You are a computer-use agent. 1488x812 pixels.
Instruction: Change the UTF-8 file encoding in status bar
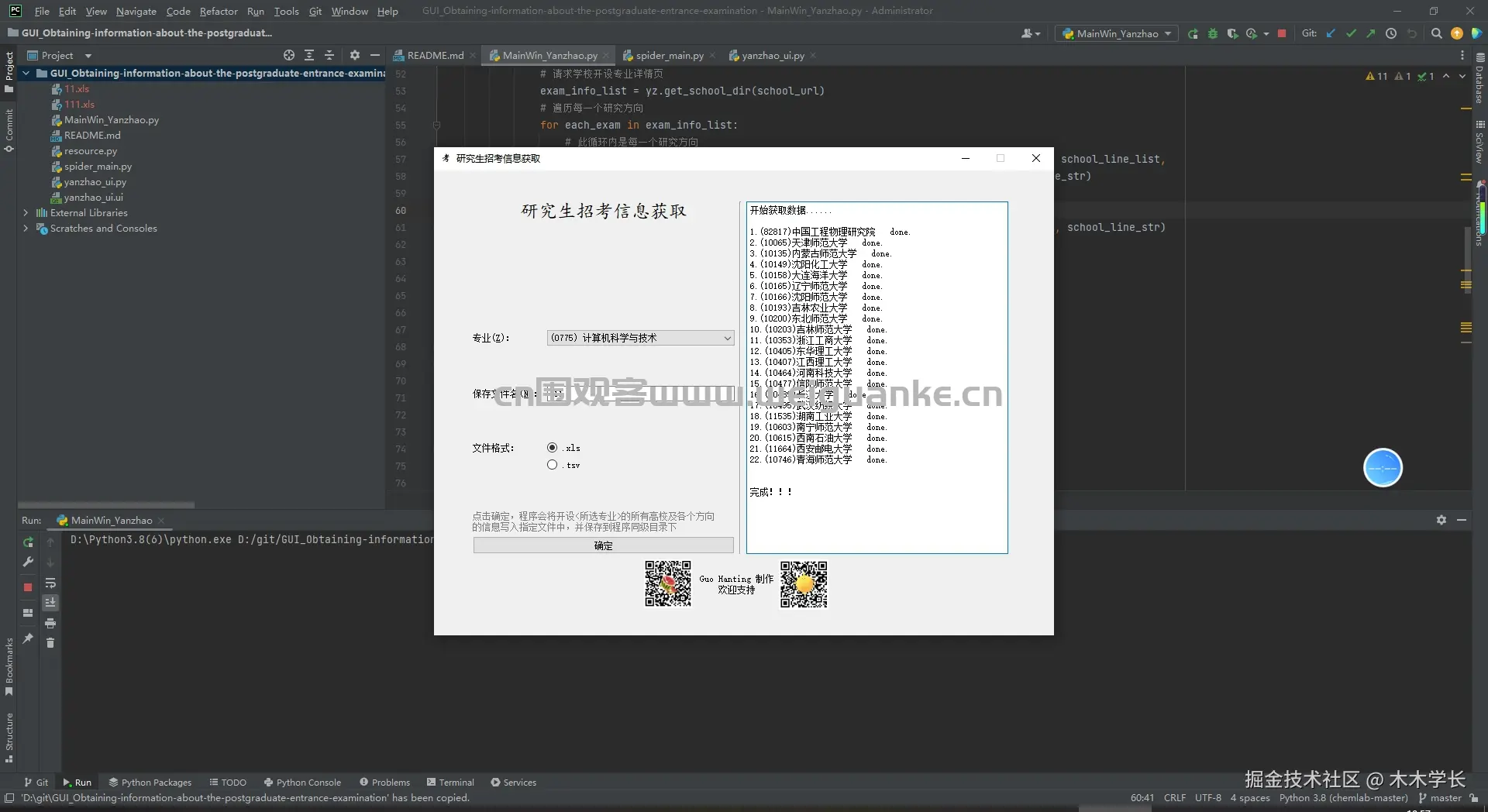click(1208, 798)
